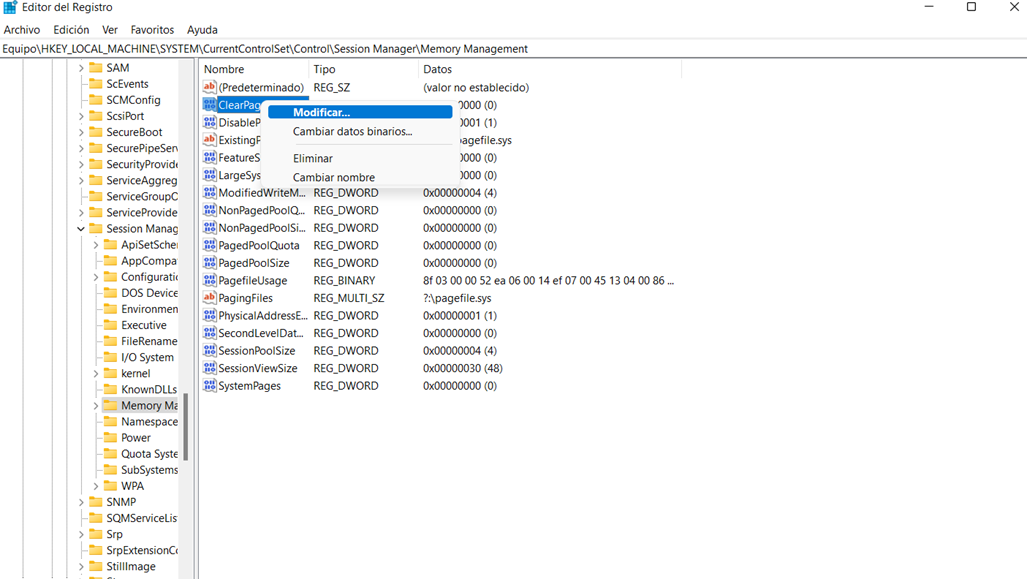Click the ?:\pagefile.sys data of PagingFiles

(x=457, y=298)
